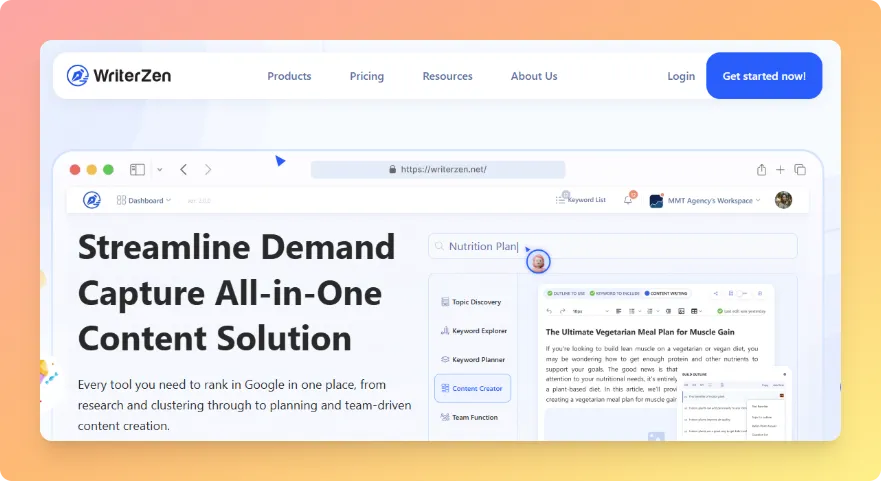Click the WriterZen logo in the top navigation
This screenshot has height=481, width=881.
(119, 75)
